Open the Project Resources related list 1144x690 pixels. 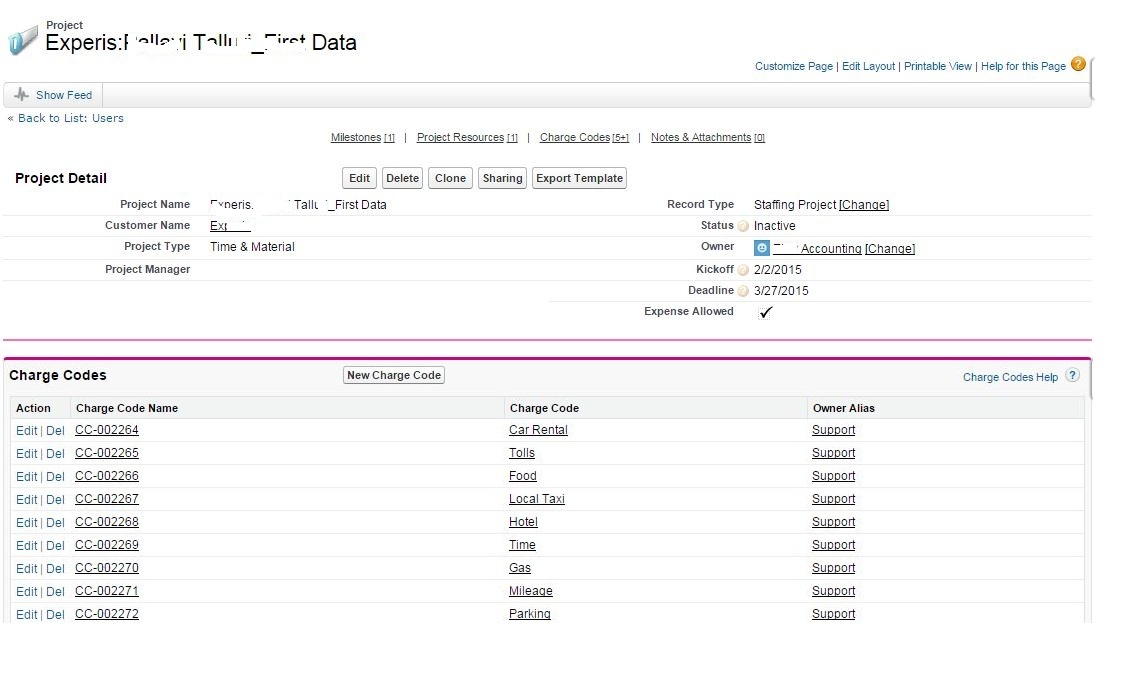460,138
